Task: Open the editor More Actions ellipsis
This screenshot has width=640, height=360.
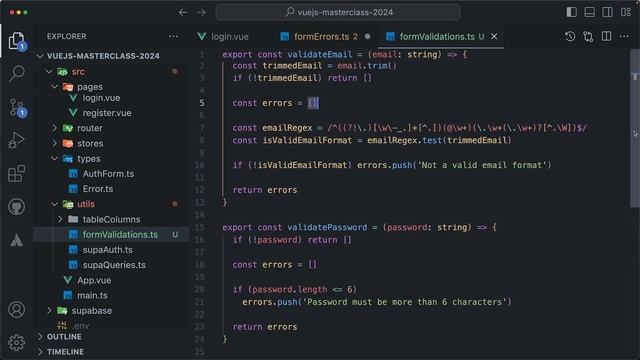Action: click(x=624, y=36)
